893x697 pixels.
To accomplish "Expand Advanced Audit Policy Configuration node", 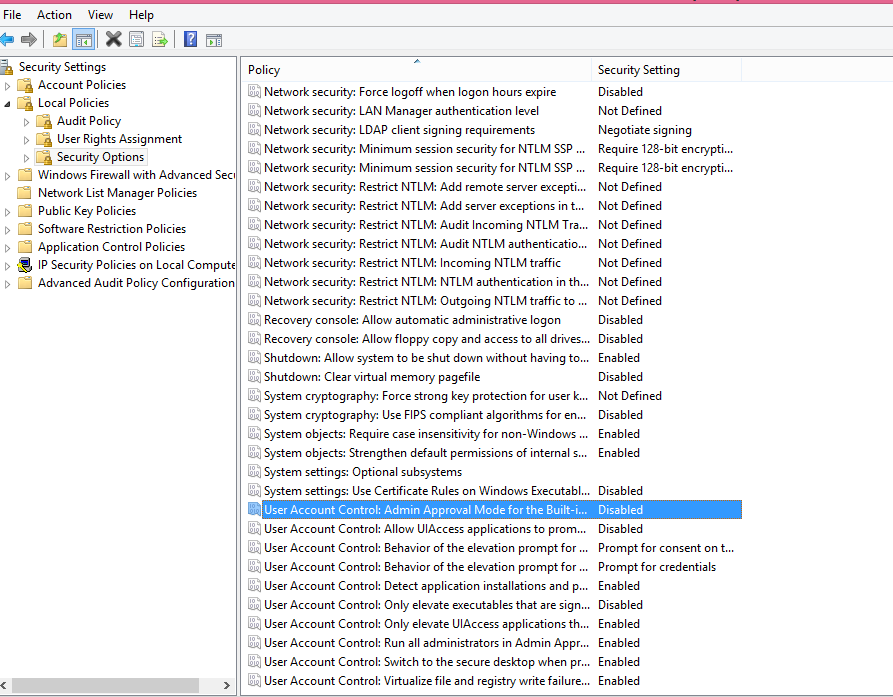I will pyautogui.click(x=8, y=284).
